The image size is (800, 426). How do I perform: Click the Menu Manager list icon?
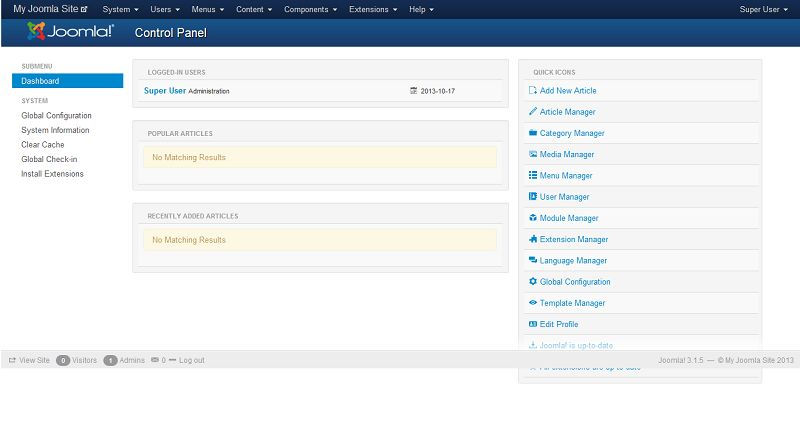532,176
